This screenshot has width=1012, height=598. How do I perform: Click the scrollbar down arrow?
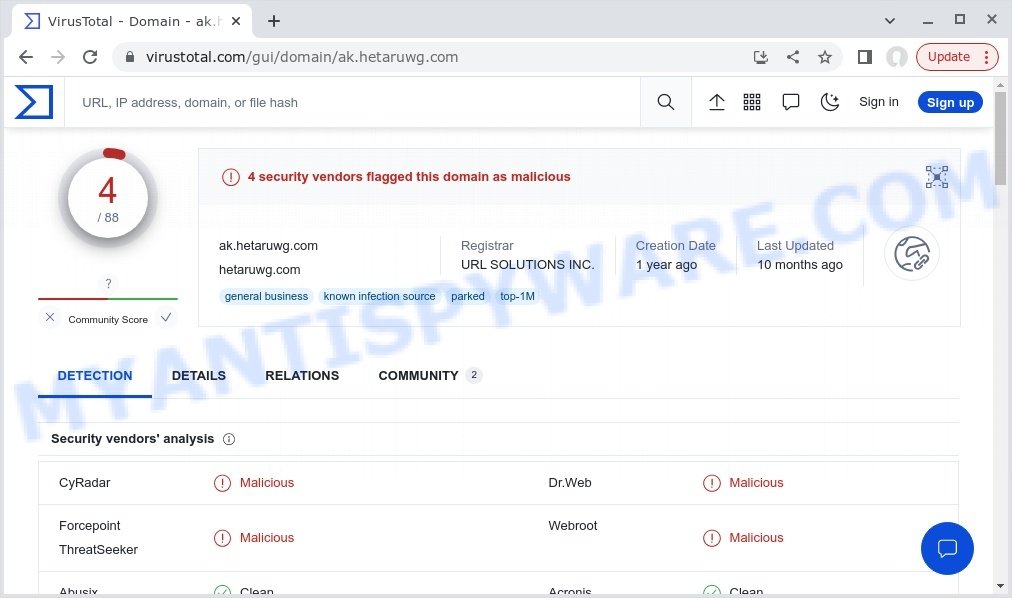click(1000, 586)
